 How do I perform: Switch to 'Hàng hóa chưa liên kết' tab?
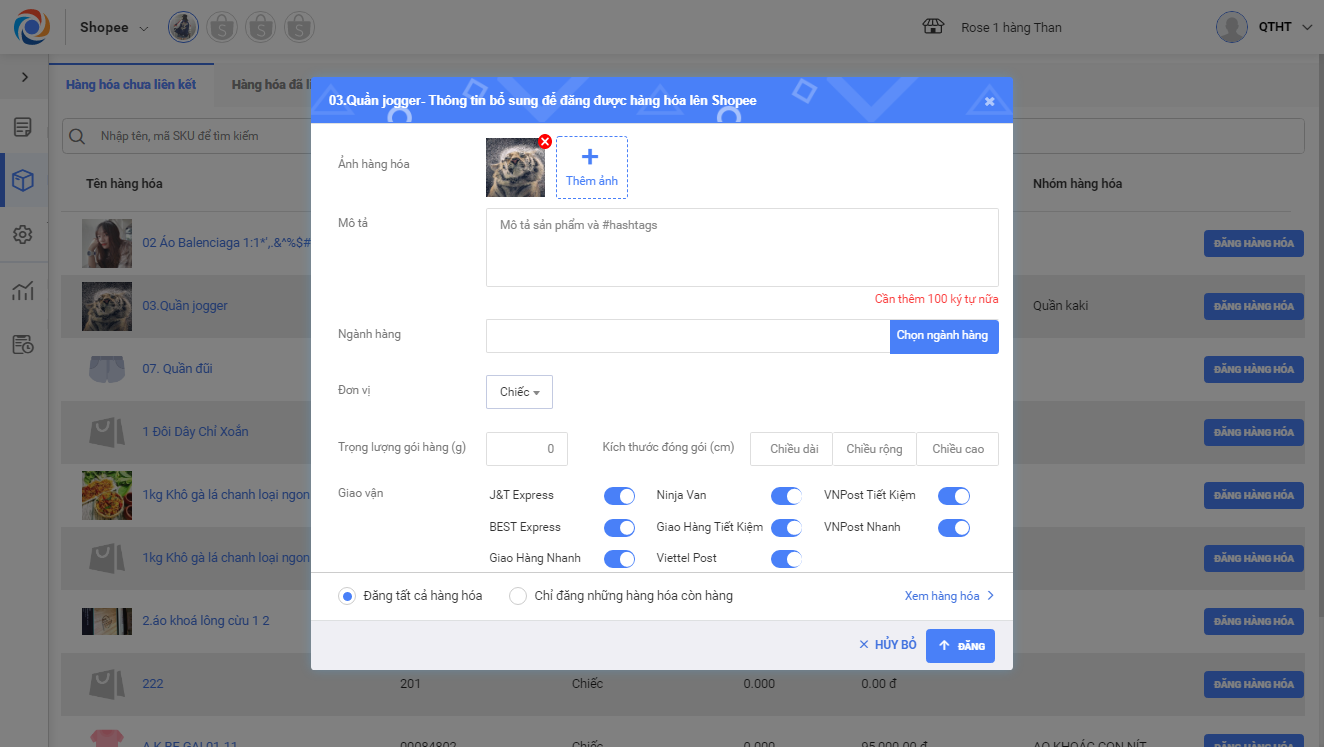click(x=131, y=85)
